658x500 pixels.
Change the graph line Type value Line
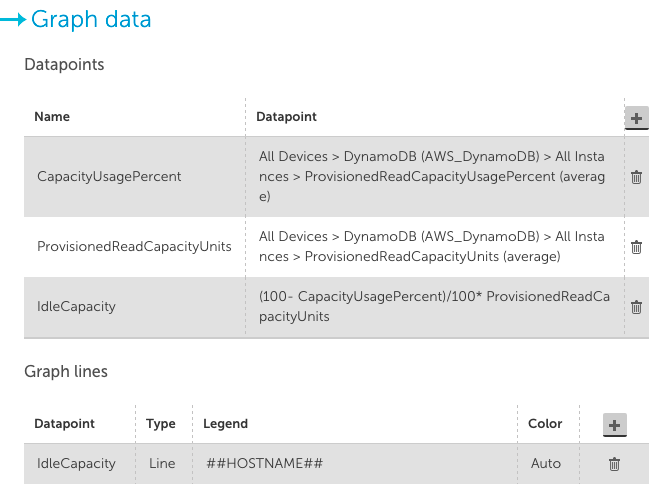[162, 463]
